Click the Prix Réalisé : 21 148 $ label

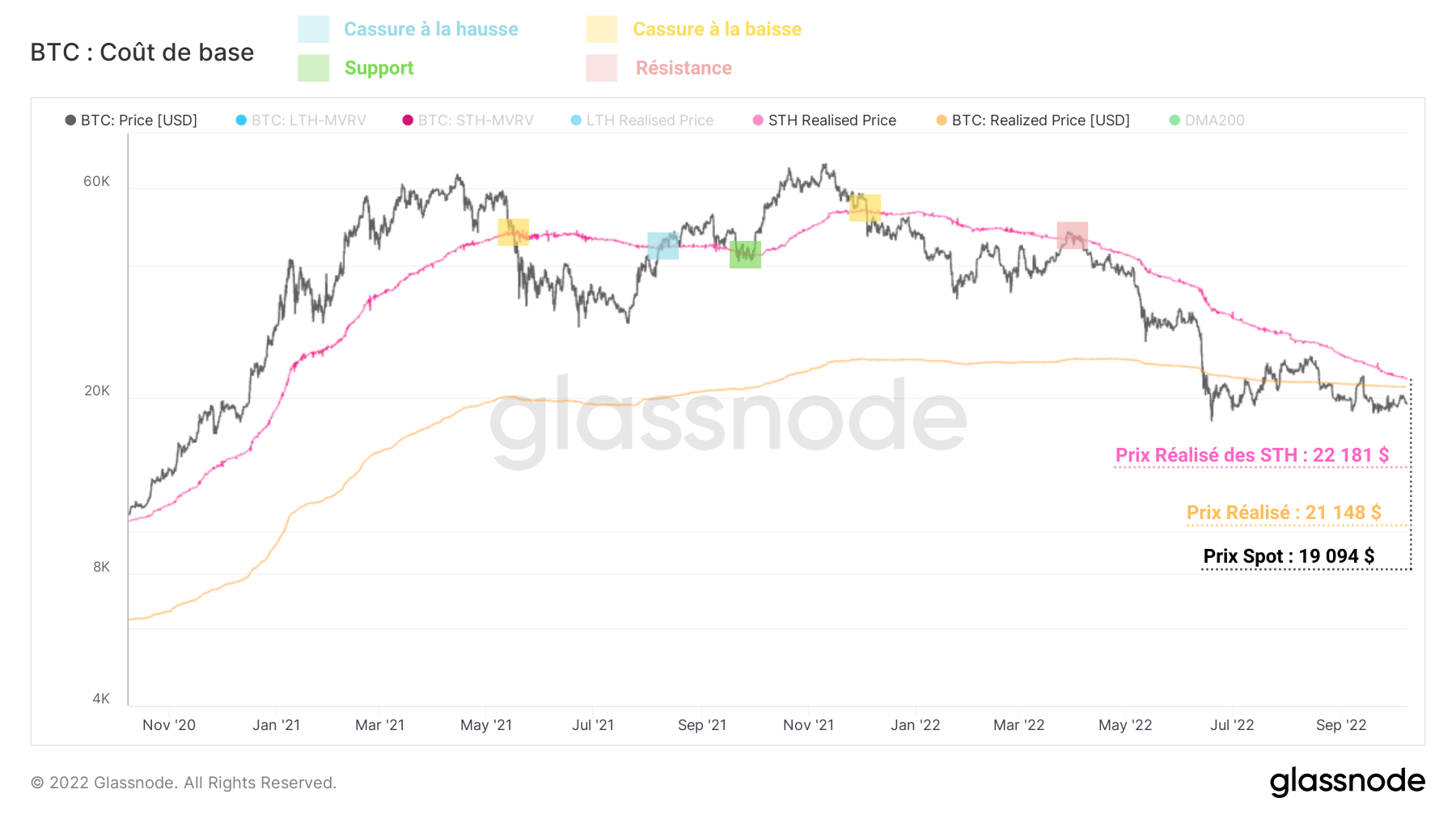click(1284, 513)
